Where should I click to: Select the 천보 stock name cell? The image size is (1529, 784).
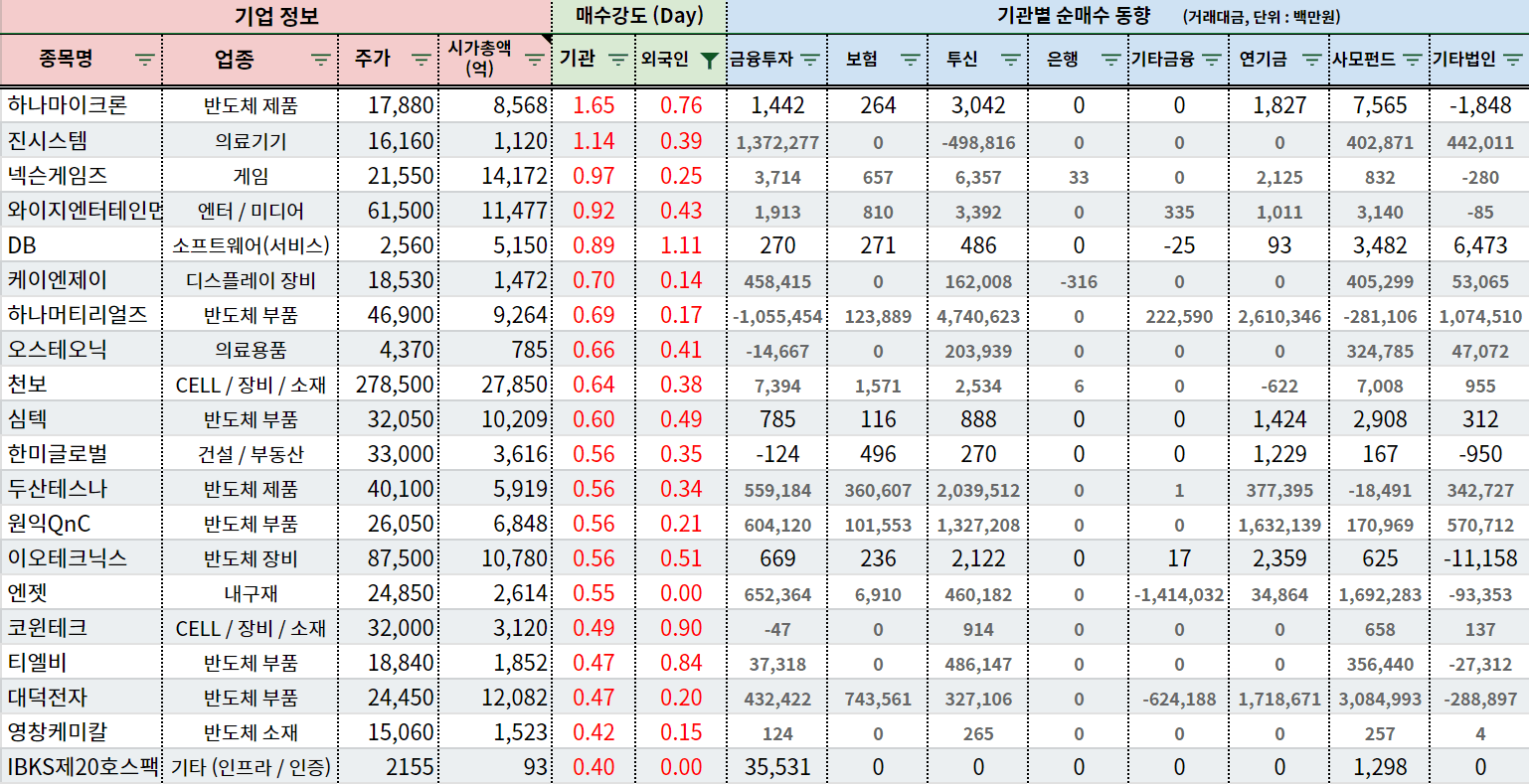coord(81,384)
